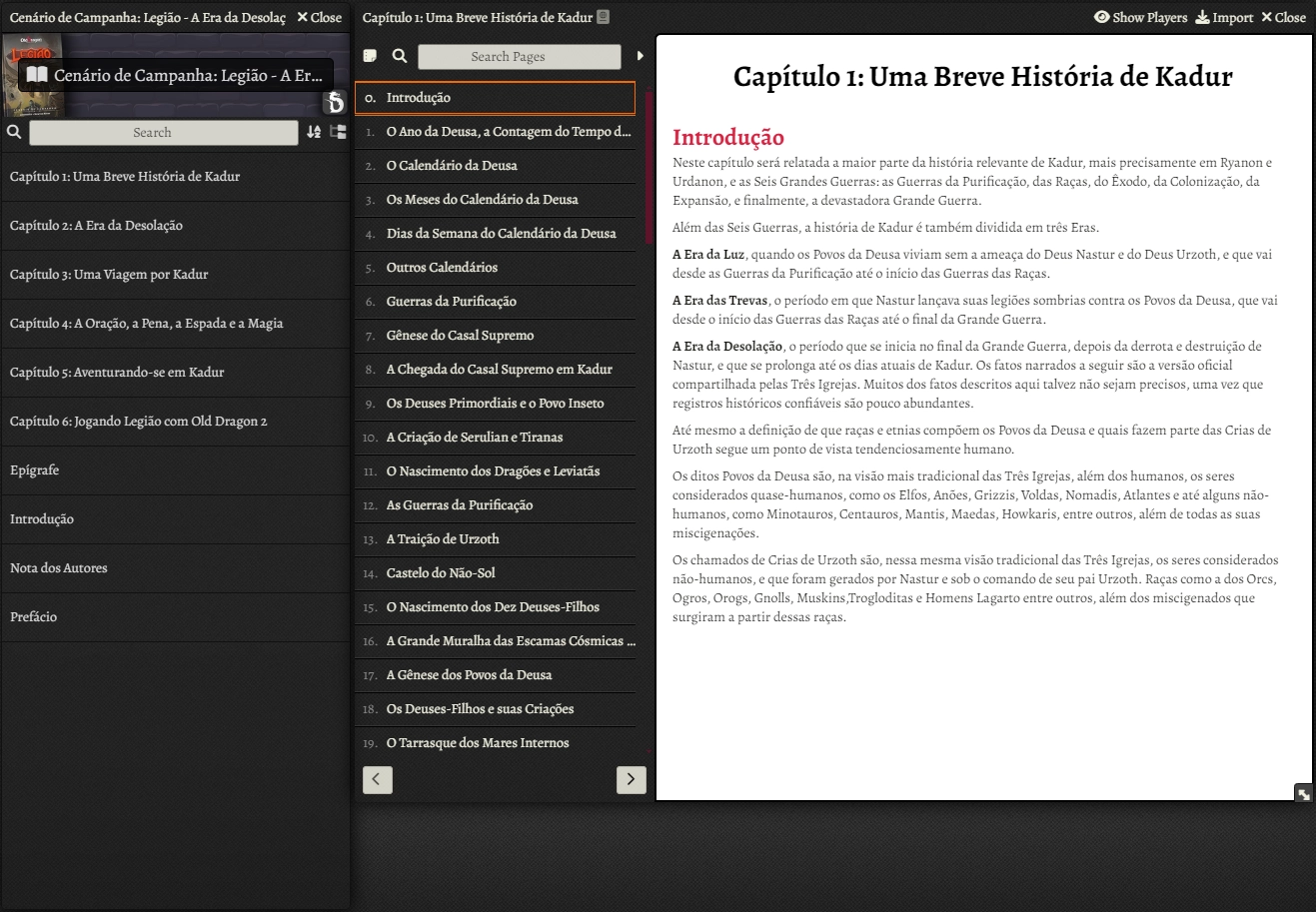This screenshot has height=912, width=1316.
Task: Collapse the pages sidebar with the arrow
Action: [x=641, y=56]
